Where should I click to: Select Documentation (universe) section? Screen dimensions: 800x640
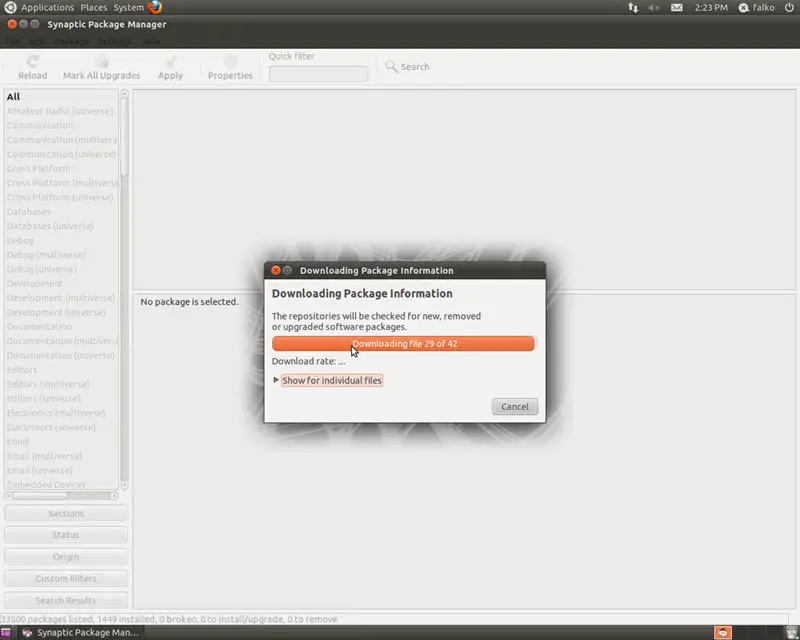pos(61,355)
